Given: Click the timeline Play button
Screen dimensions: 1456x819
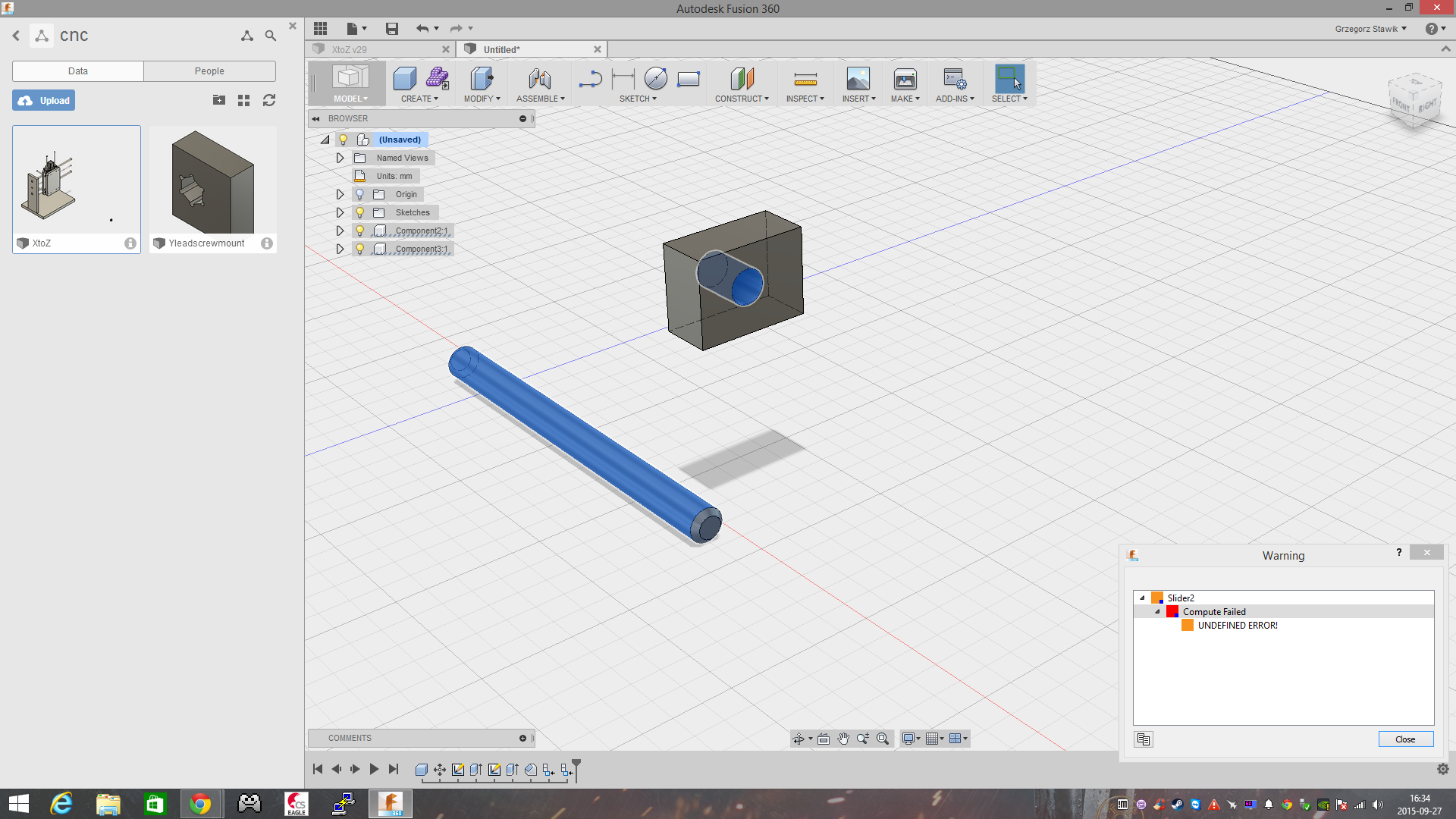Looking at the screenshot, I should click(x=374, y=769).
